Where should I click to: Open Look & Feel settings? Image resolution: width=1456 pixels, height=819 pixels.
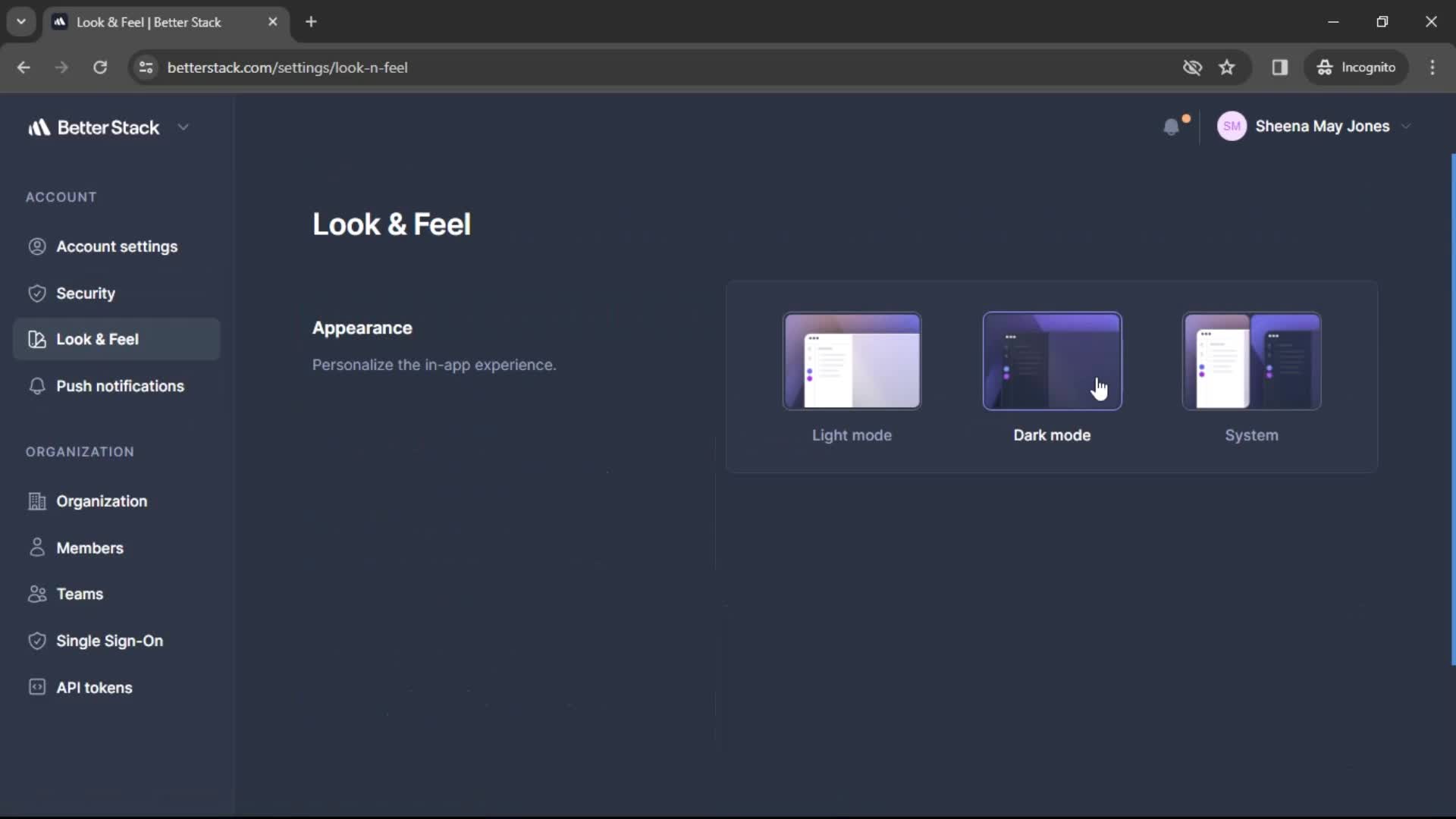pos(97,339)
